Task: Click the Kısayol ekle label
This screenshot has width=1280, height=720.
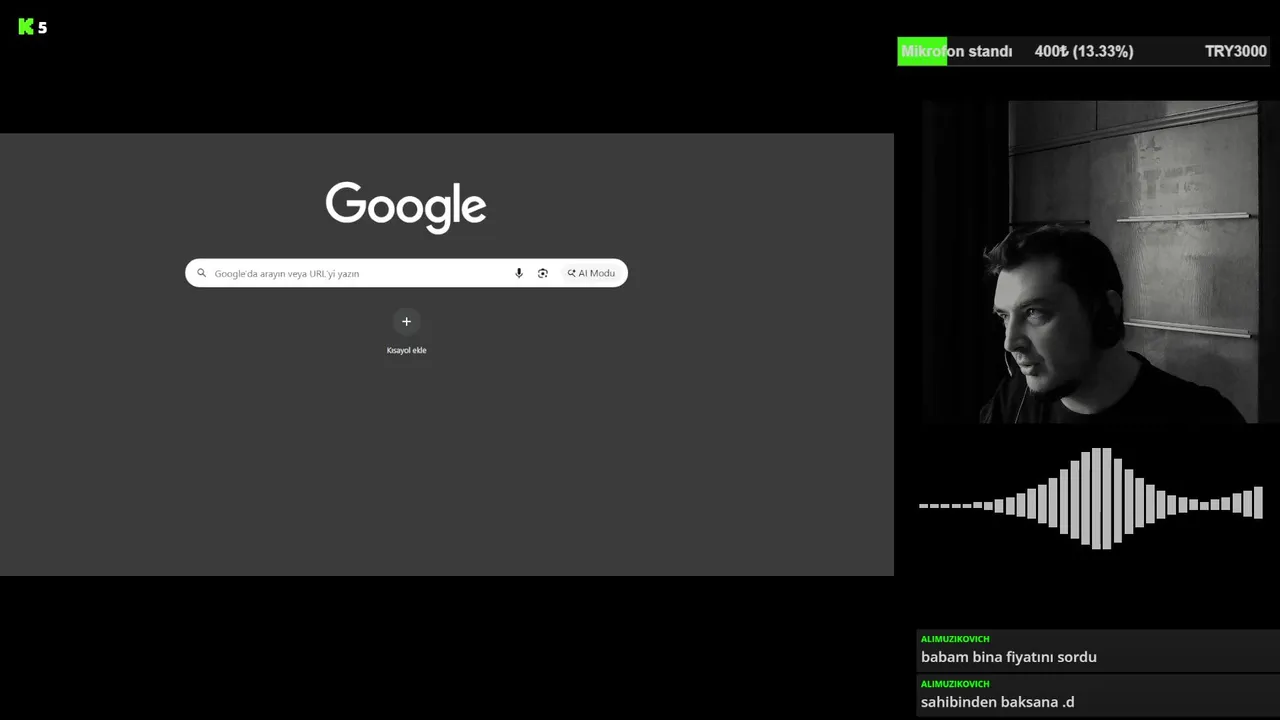Action: point(406,350)
